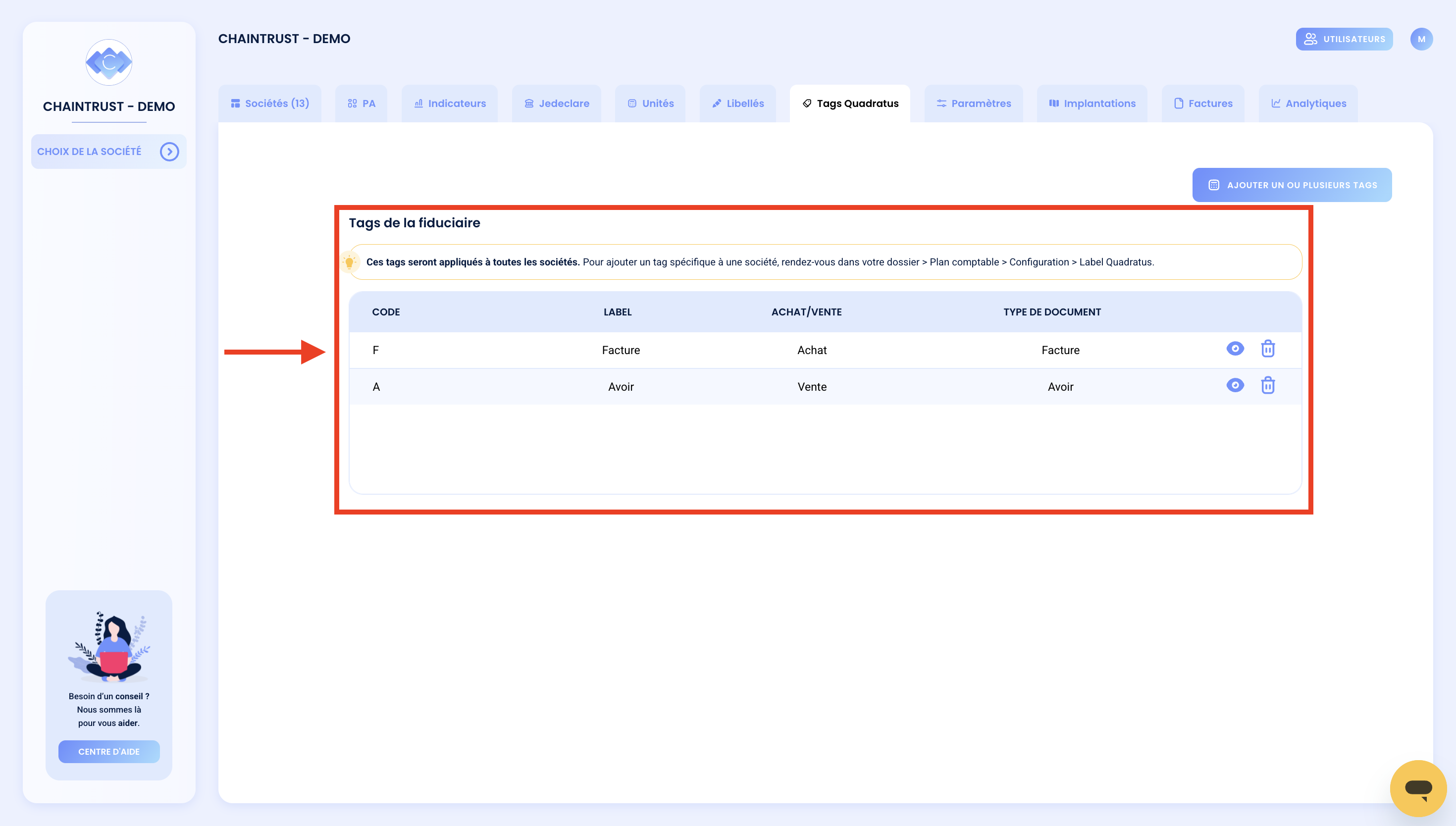1456x826 pixels.
Task: Click the Utilisateurs button
Action: pos(1344,39)
